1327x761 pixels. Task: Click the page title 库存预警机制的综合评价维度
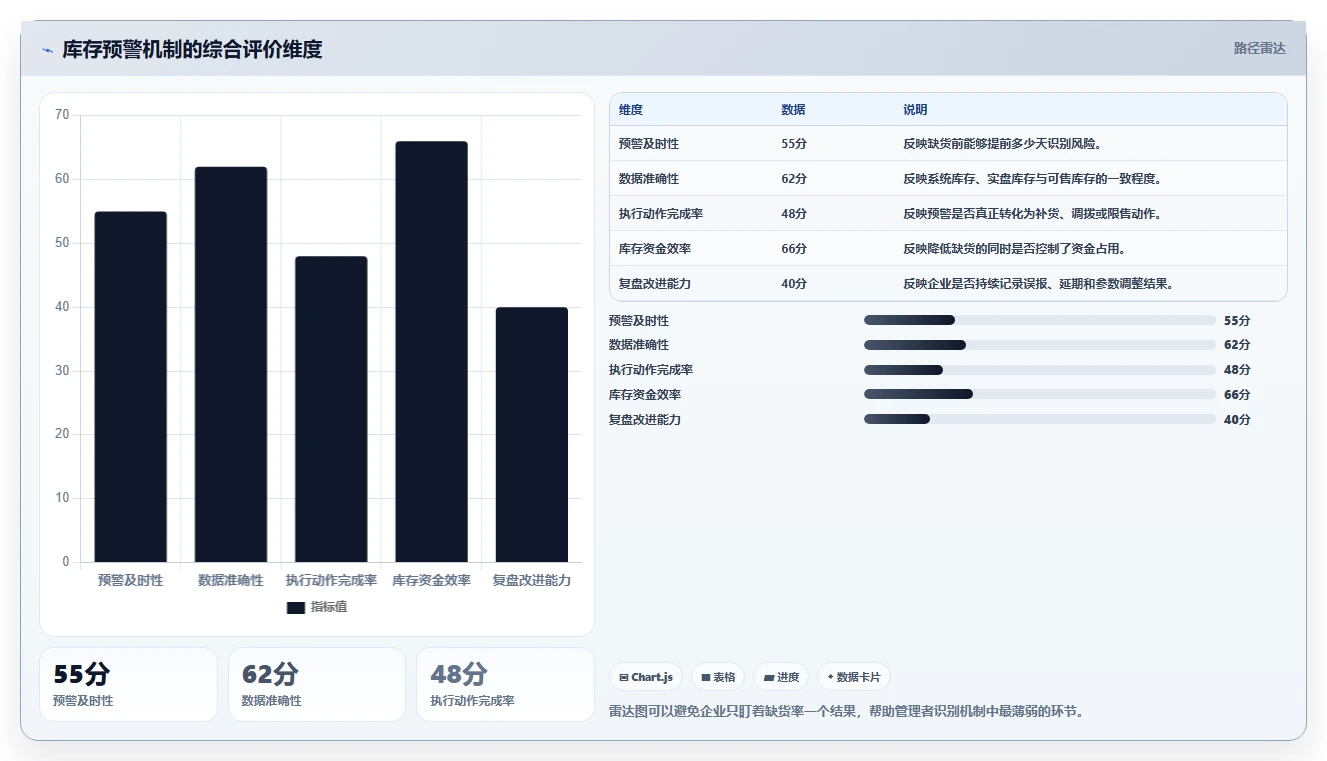(192, 50)
